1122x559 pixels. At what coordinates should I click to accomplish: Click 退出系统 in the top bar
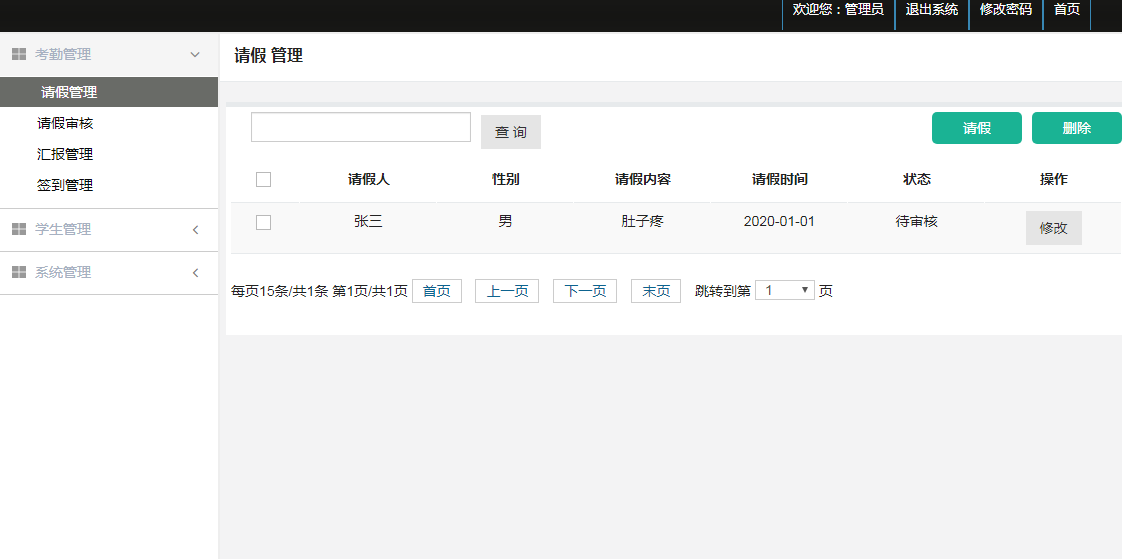click(931, 10)
